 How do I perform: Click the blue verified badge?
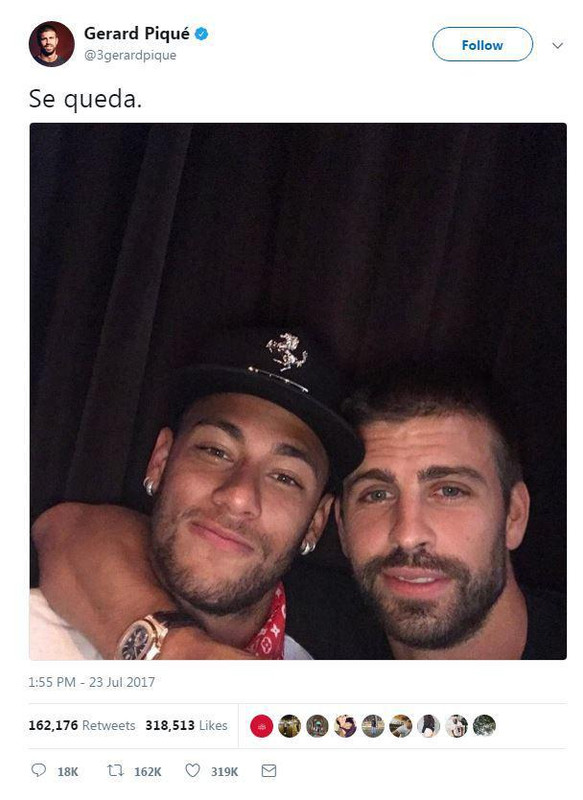pos(201,34)
